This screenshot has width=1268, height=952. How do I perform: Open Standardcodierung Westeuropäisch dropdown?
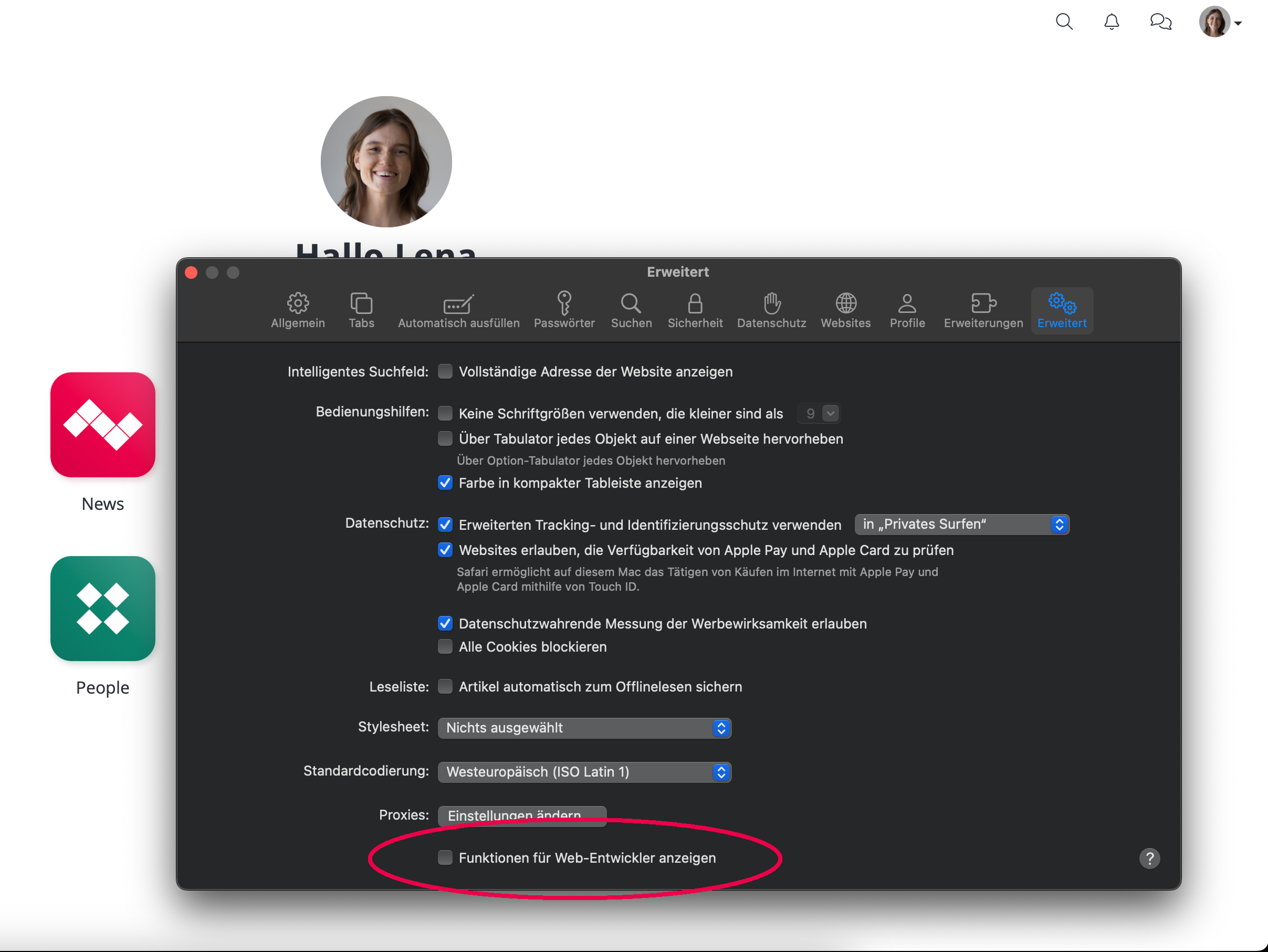pos(584,772)
